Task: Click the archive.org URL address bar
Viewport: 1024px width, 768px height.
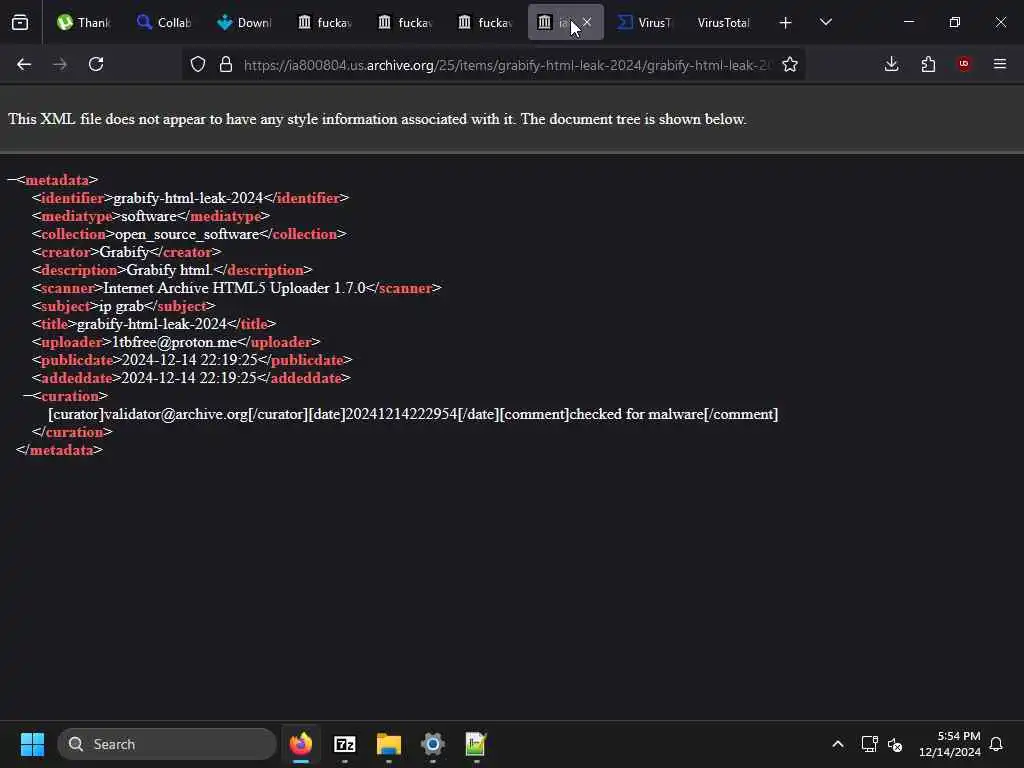Action: [507, 65]
